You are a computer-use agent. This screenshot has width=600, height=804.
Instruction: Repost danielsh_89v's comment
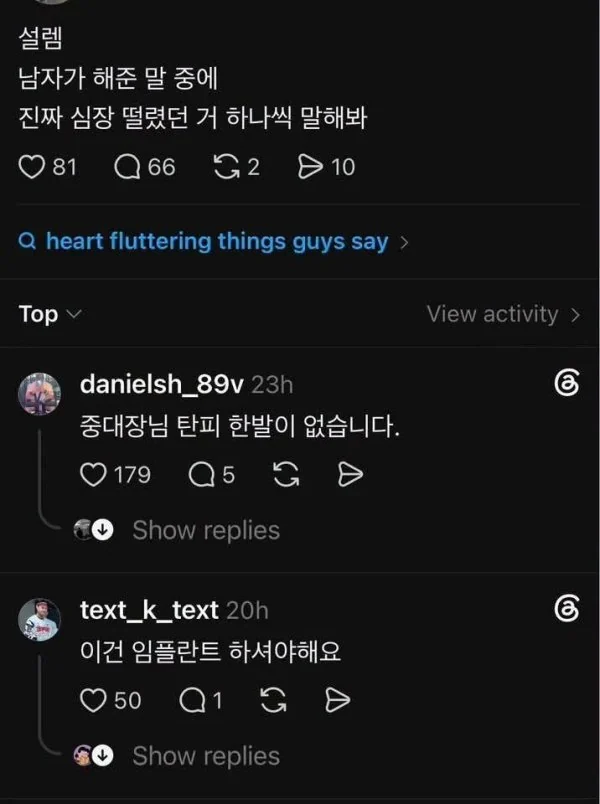286,475
